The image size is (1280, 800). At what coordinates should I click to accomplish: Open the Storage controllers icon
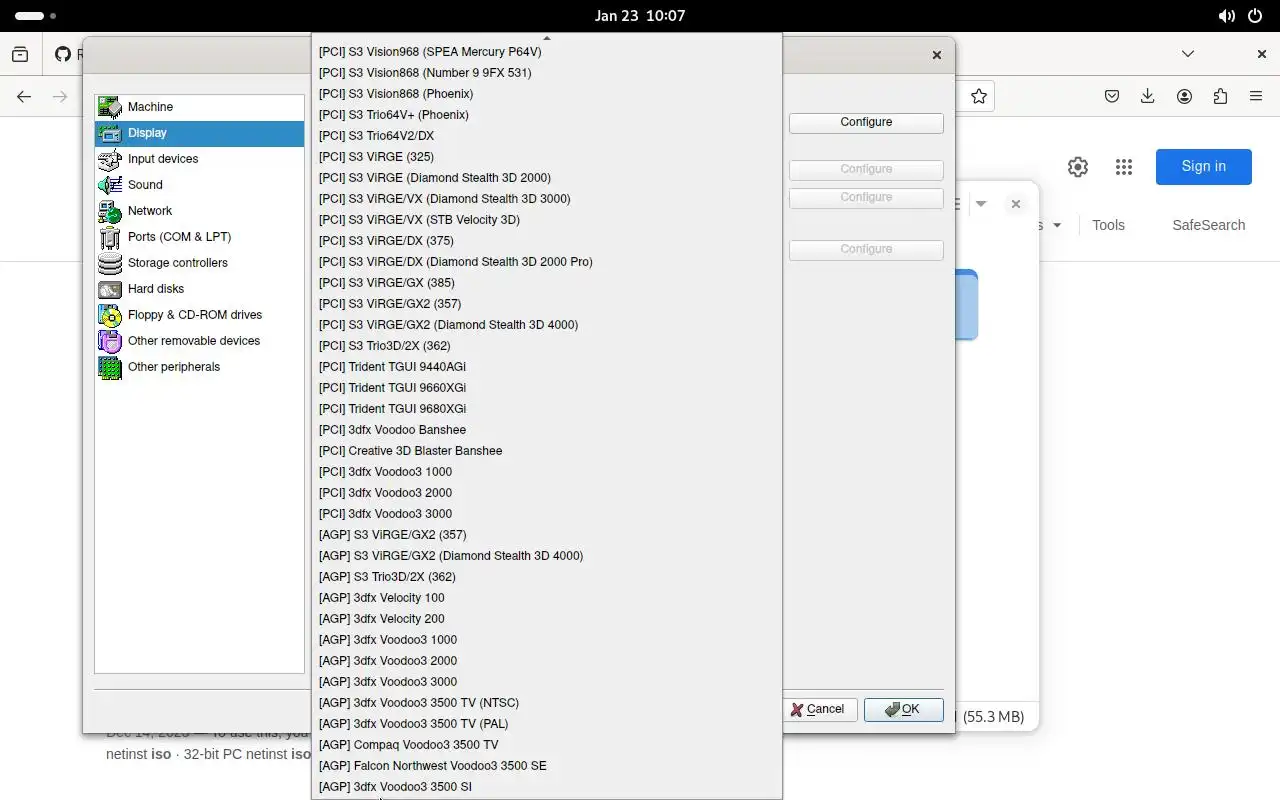[110, 263]
